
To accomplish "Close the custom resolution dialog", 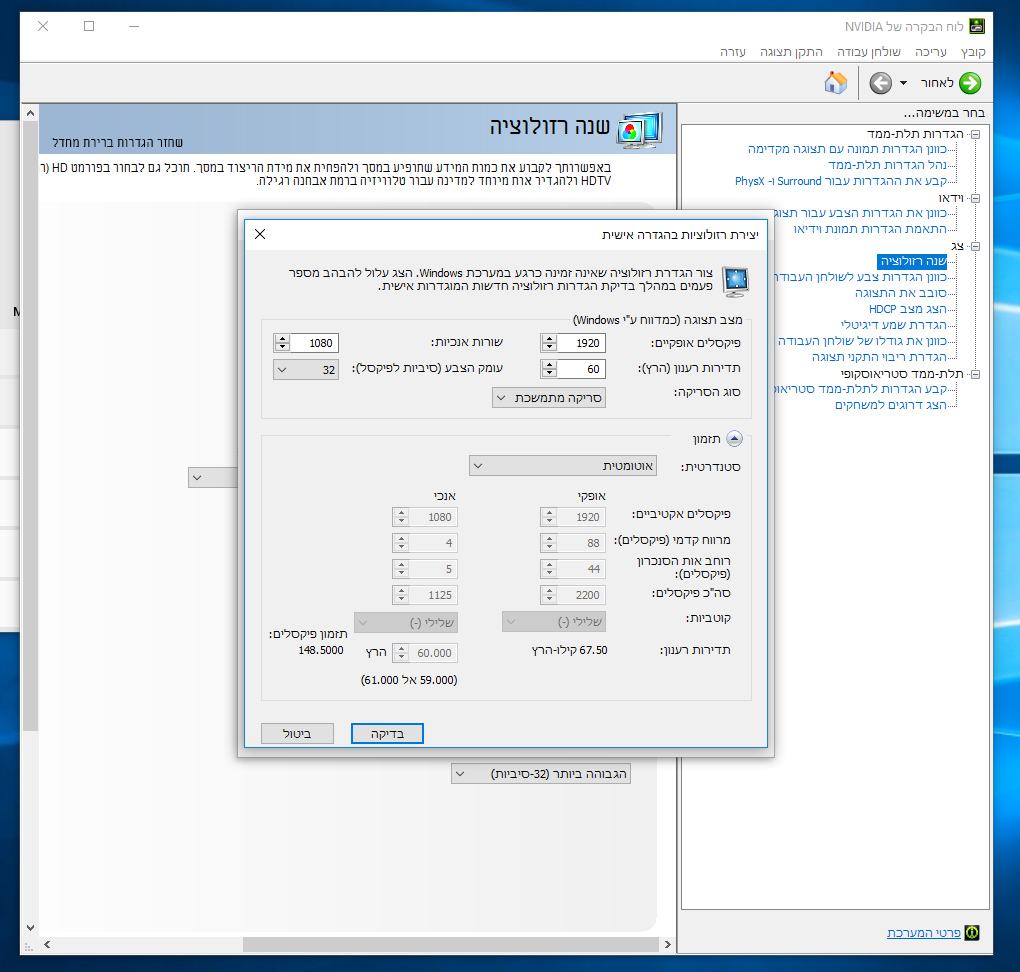I will coord(260,234).
